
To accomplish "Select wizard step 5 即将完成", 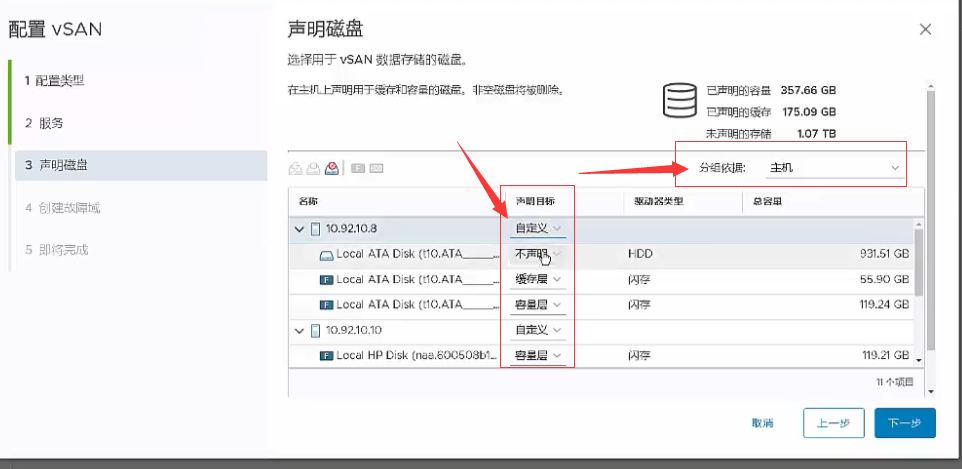I will (x=56, y=250).
